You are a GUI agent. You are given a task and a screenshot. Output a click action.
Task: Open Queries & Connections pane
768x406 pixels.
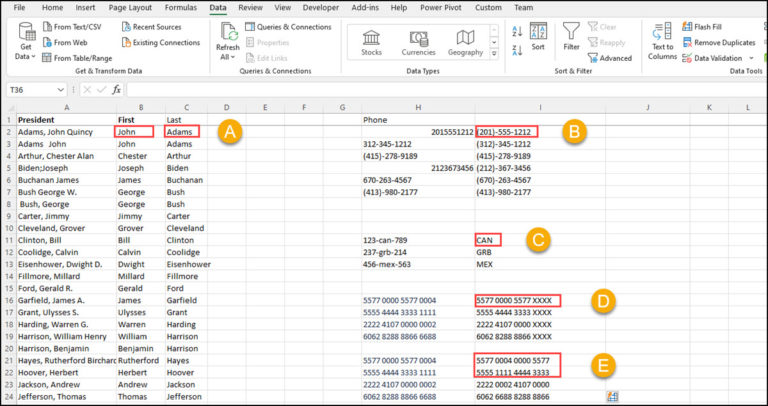pos(287,27)
